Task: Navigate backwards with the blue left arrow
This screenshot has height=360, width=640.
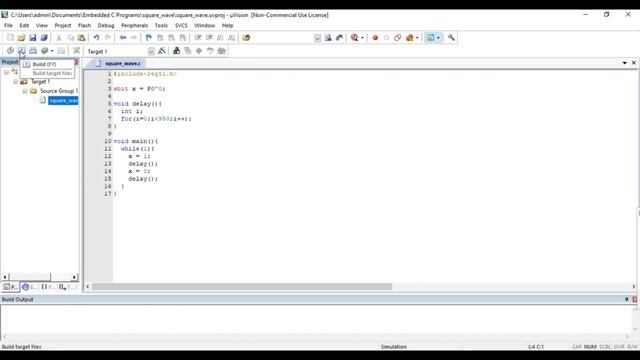Action: tap(122, 38)
